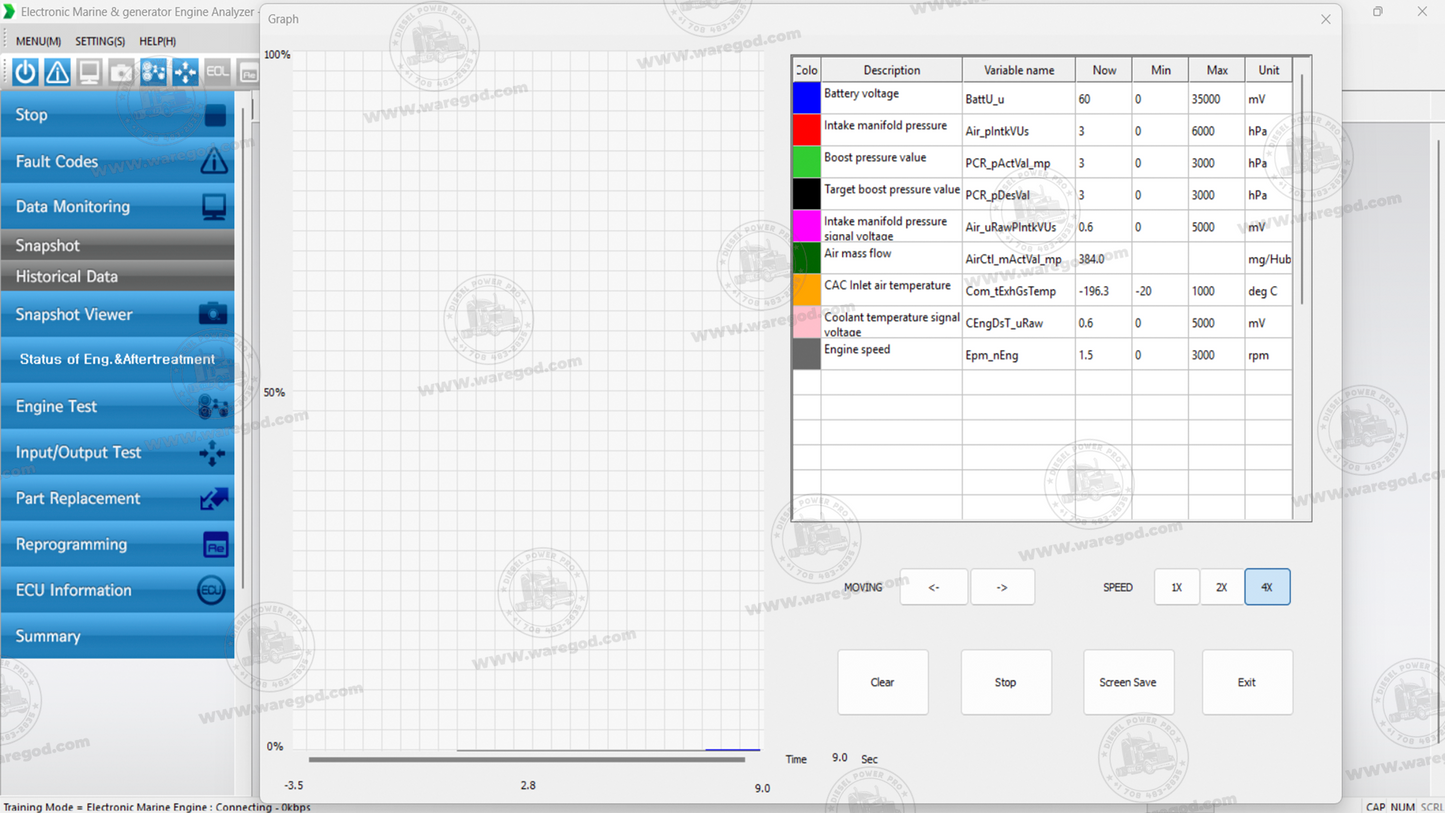Click the power icon in toolbar
The height and width of the screenshot is (813, 1445).
(25, 72)
